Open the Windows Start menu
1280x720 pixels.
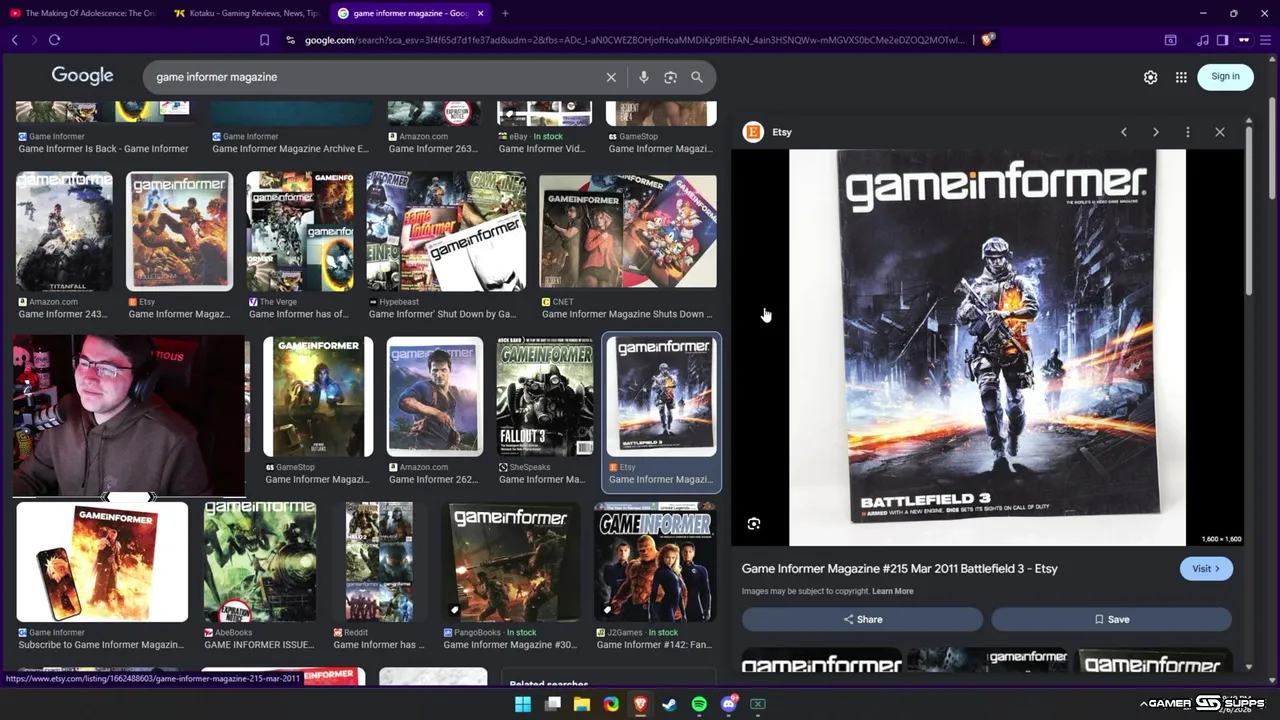[x=523, y=704]
